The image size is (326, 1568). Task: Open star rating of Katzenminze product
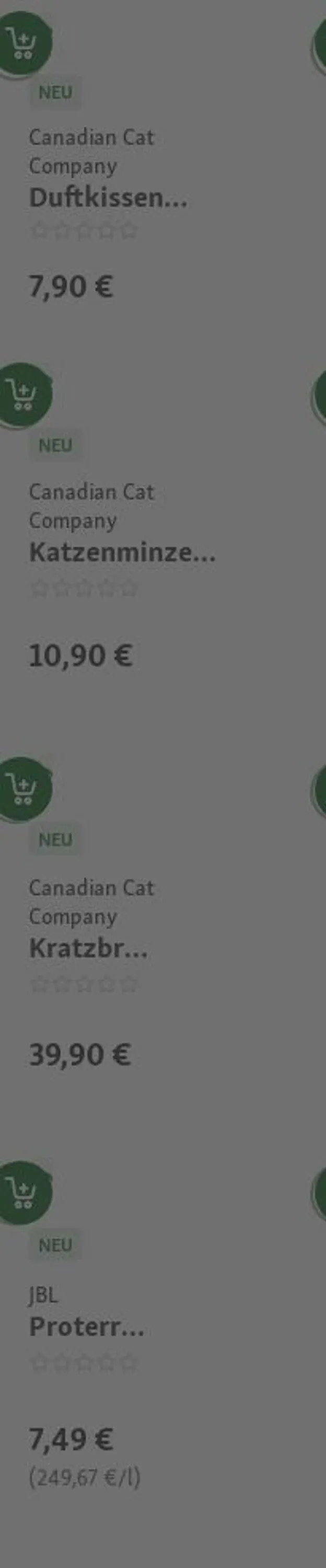[x=84, y=588]
